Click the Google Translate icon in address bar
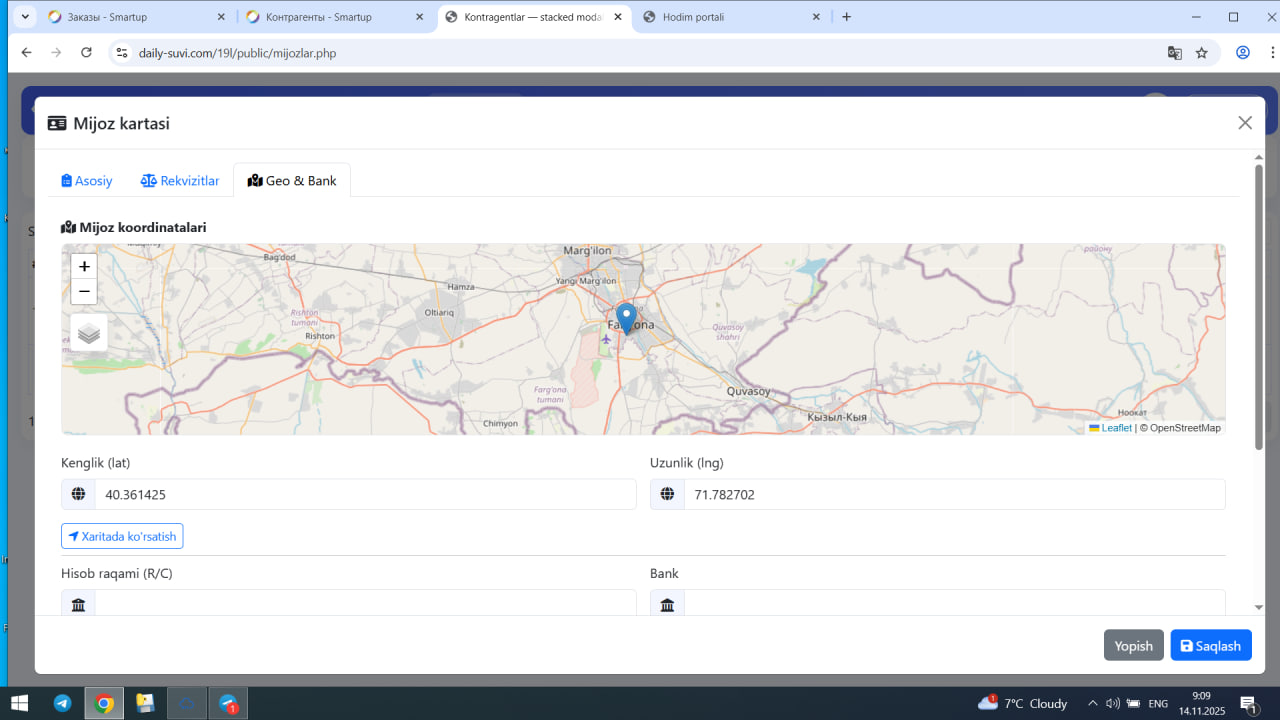 (x=1175, y=53)
